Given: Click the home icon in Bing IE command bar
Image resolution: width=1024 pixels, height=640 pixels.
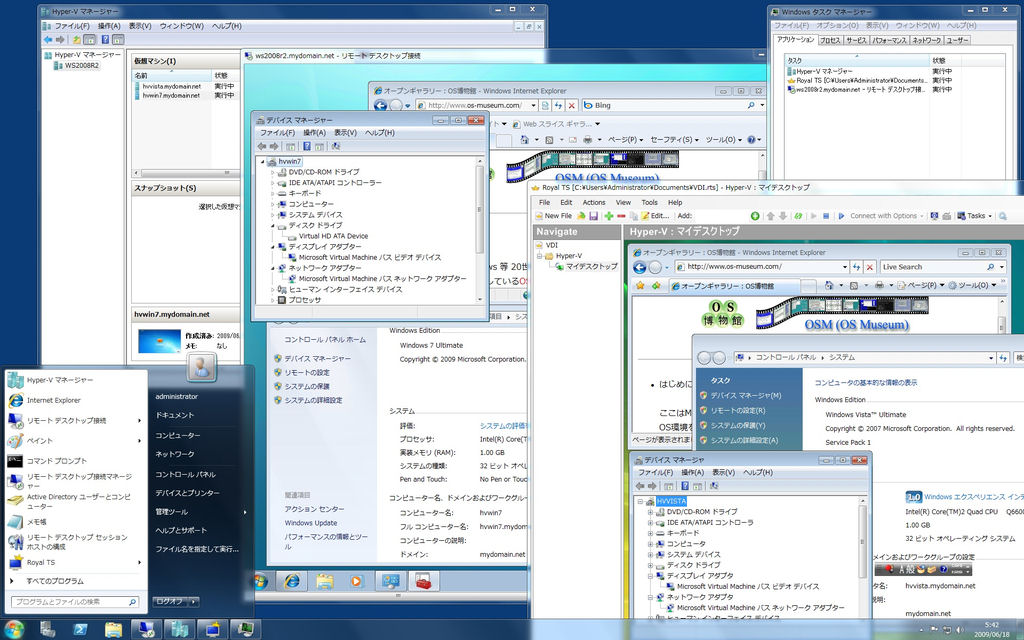Looking at the screenshot, I should click(x=524, y=140).
